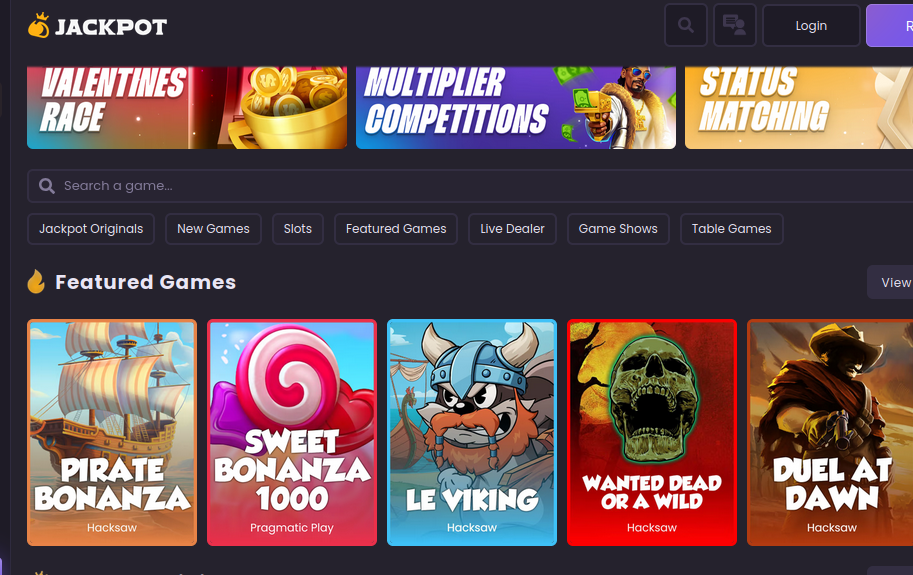Select the New Games category

point(213,229)
